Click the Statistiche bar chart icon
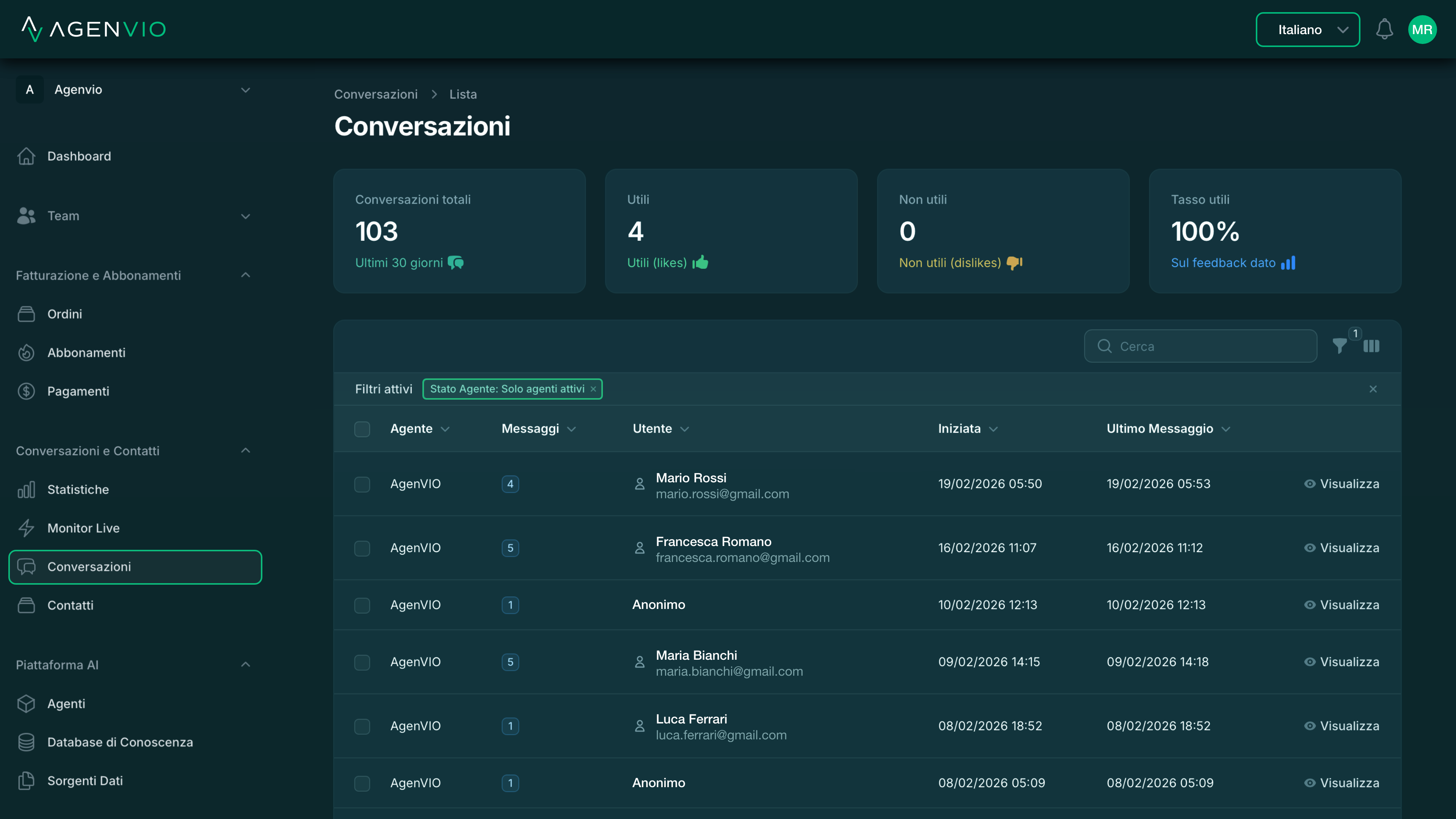Image resolution: width=1456 pixels, height=819 pixels. coord(27,490)
